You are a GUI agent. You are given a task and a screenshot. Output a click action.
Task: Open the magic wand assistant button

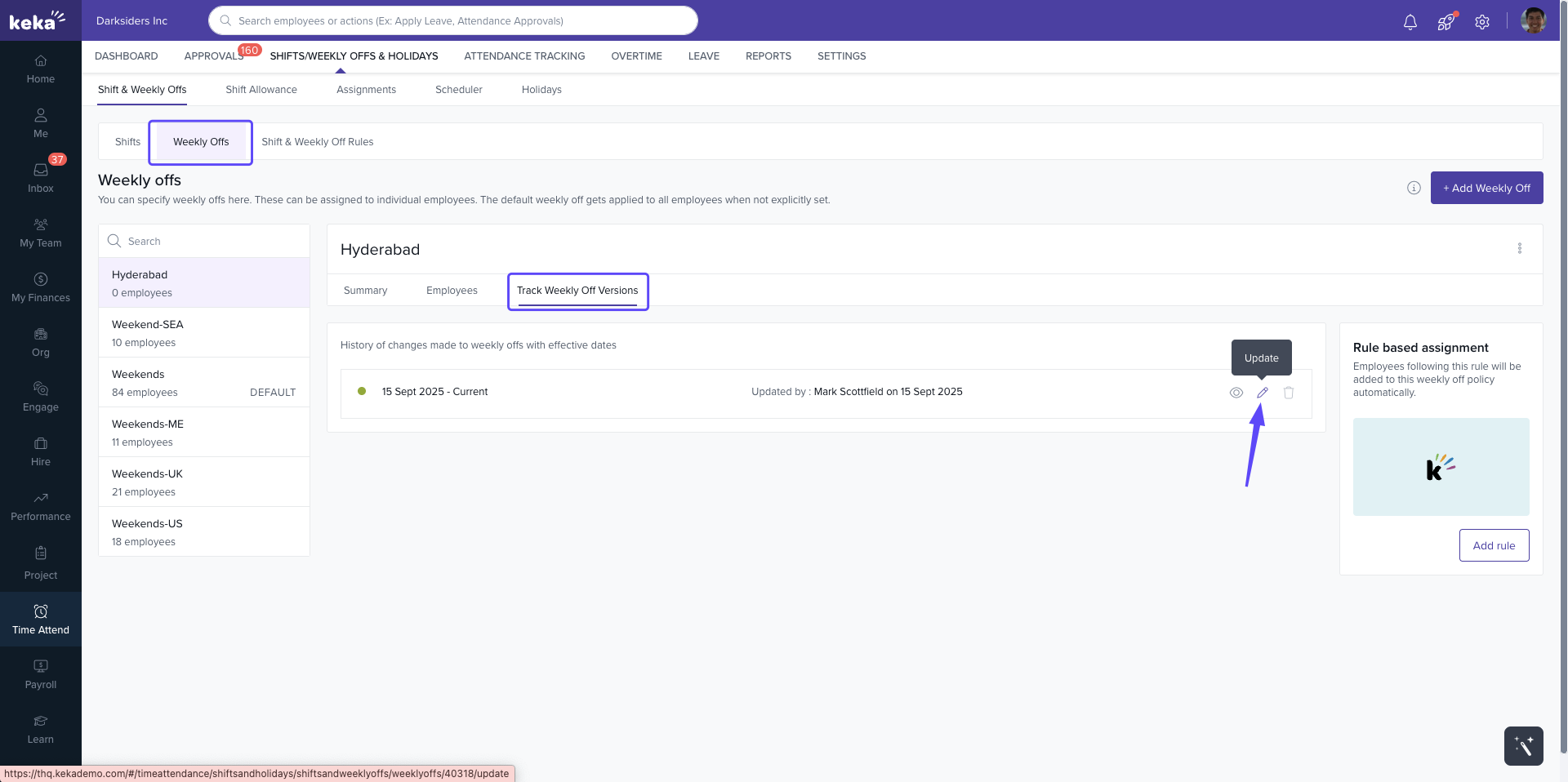(1523, 745)
